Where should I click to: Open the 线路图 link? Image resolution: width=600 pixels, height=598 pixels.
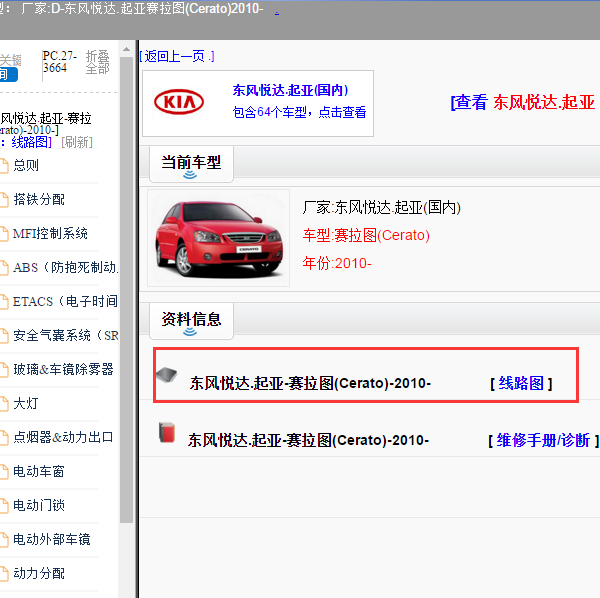point(521,383)
